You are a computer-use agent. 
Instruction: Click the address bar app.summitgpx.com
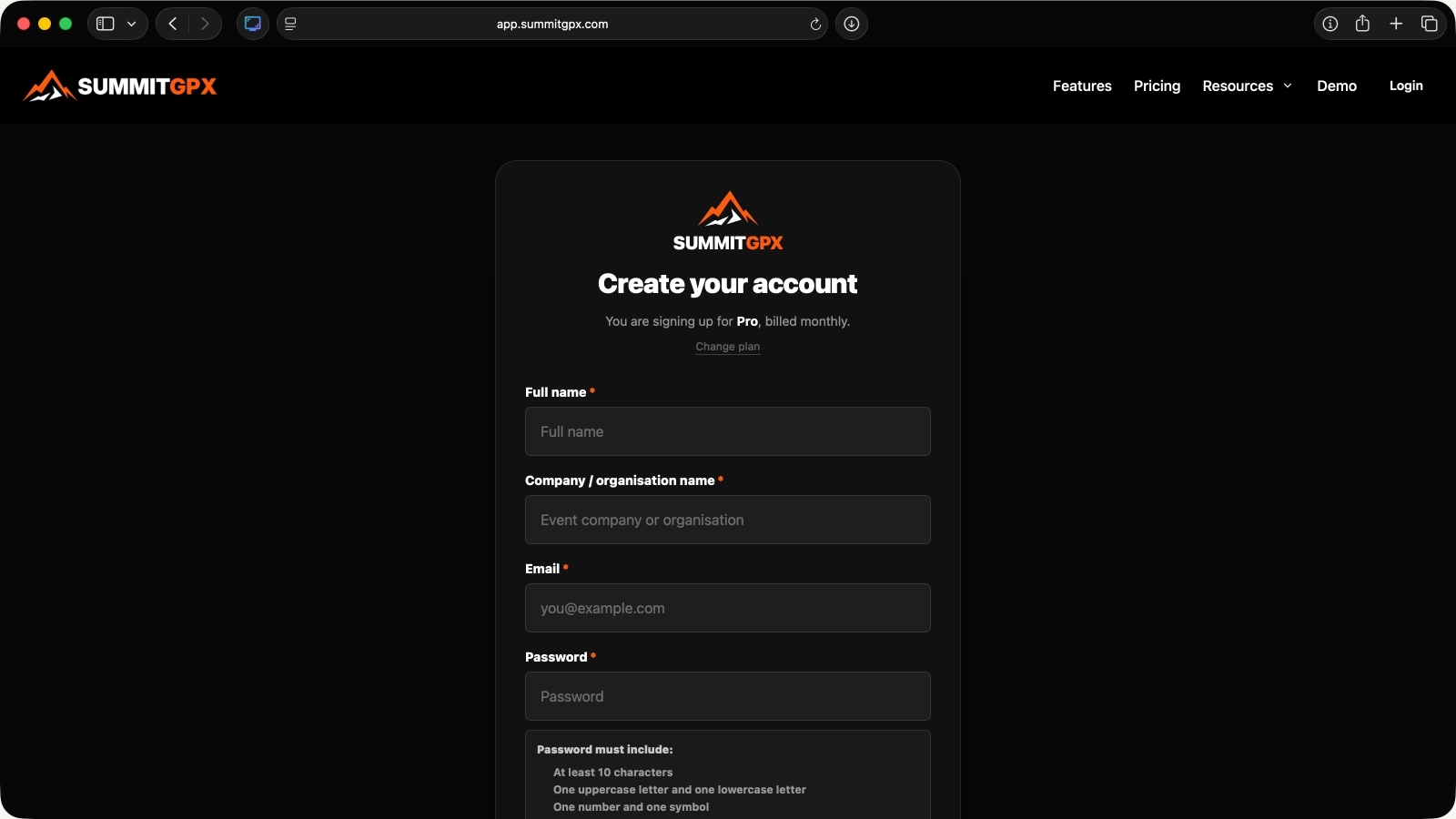(x=552, y=25)
